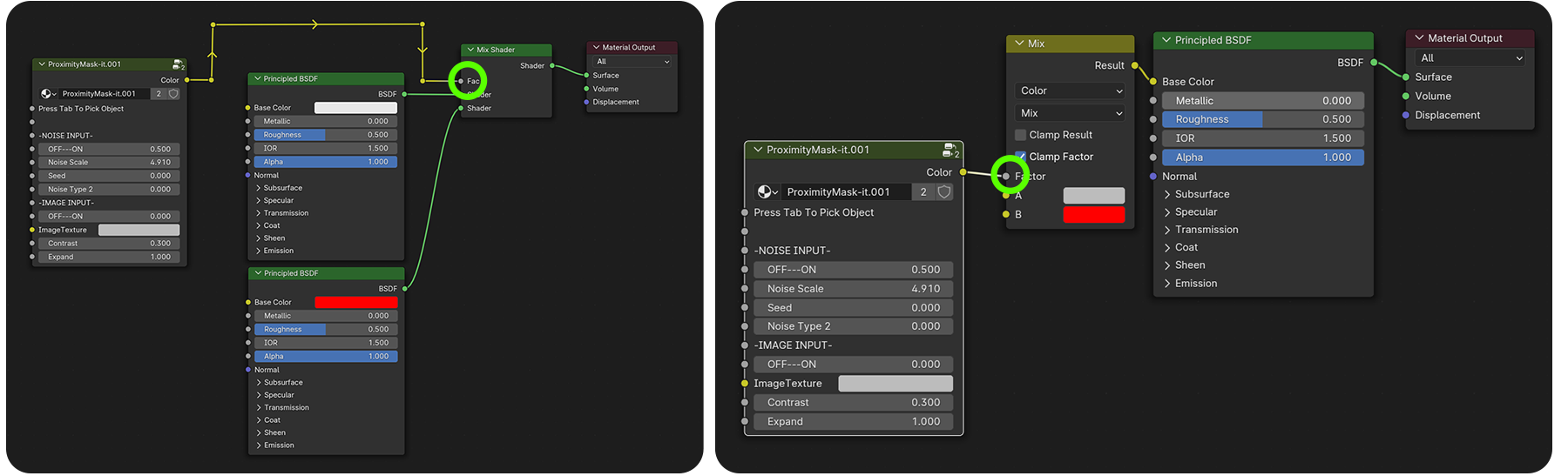Toggle the fake user shield in the large ProximityMask node
Viewport: 1568px width, 476px height.
pyautogui.click(x=944, y=192)
